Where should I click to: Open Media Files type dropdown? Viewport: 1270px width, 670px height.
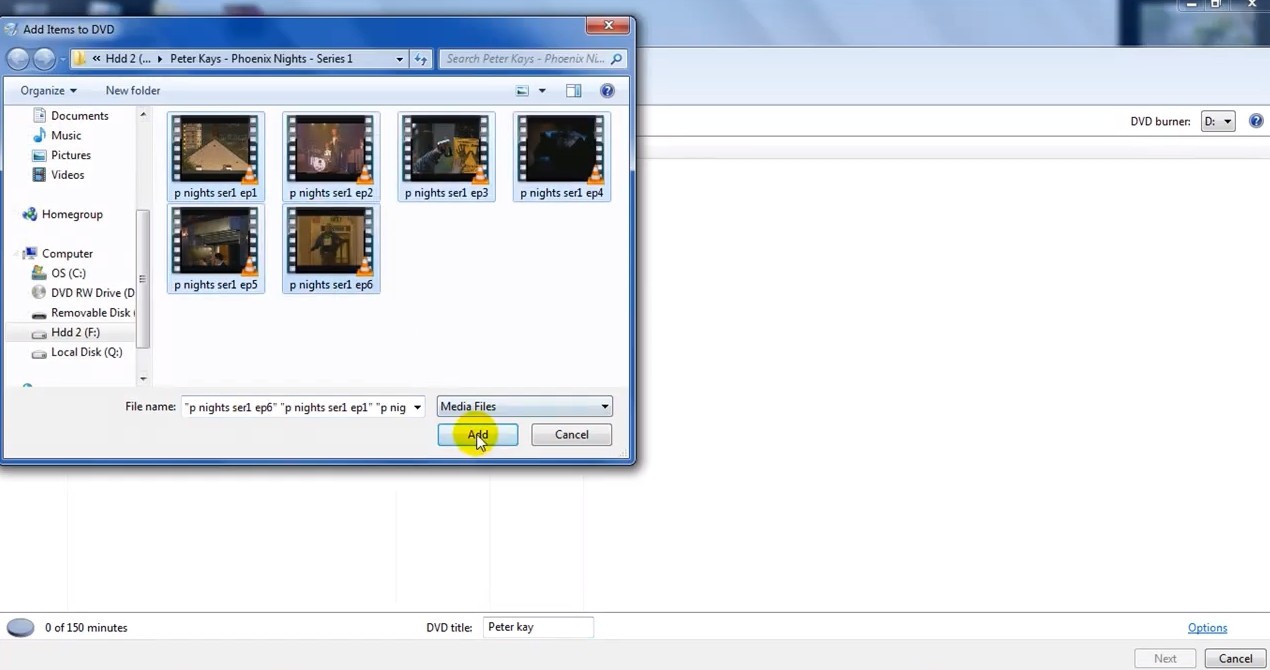[x=524, y=407]
